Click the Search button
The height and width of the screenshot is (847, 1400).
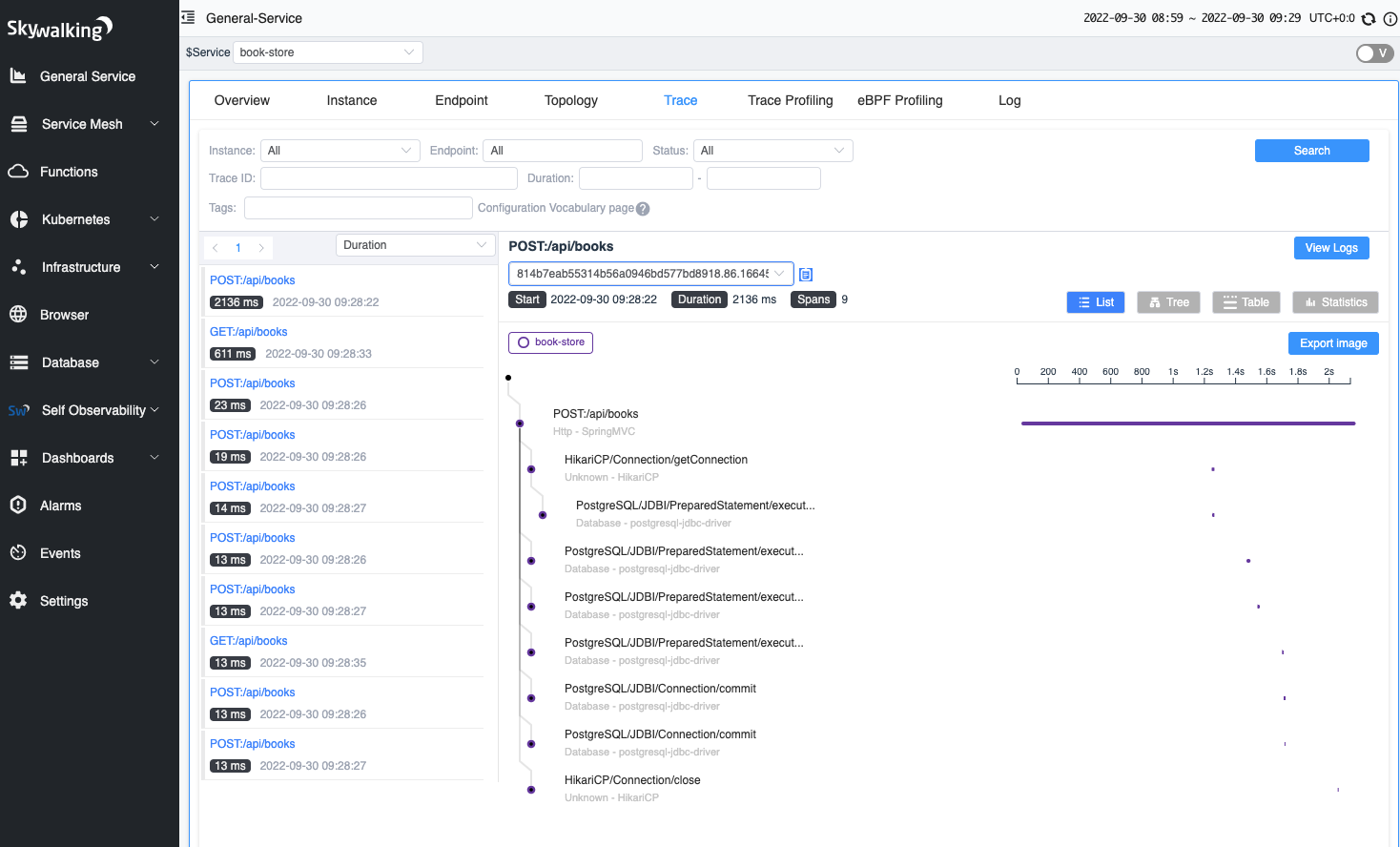[x=1312, y=151]
